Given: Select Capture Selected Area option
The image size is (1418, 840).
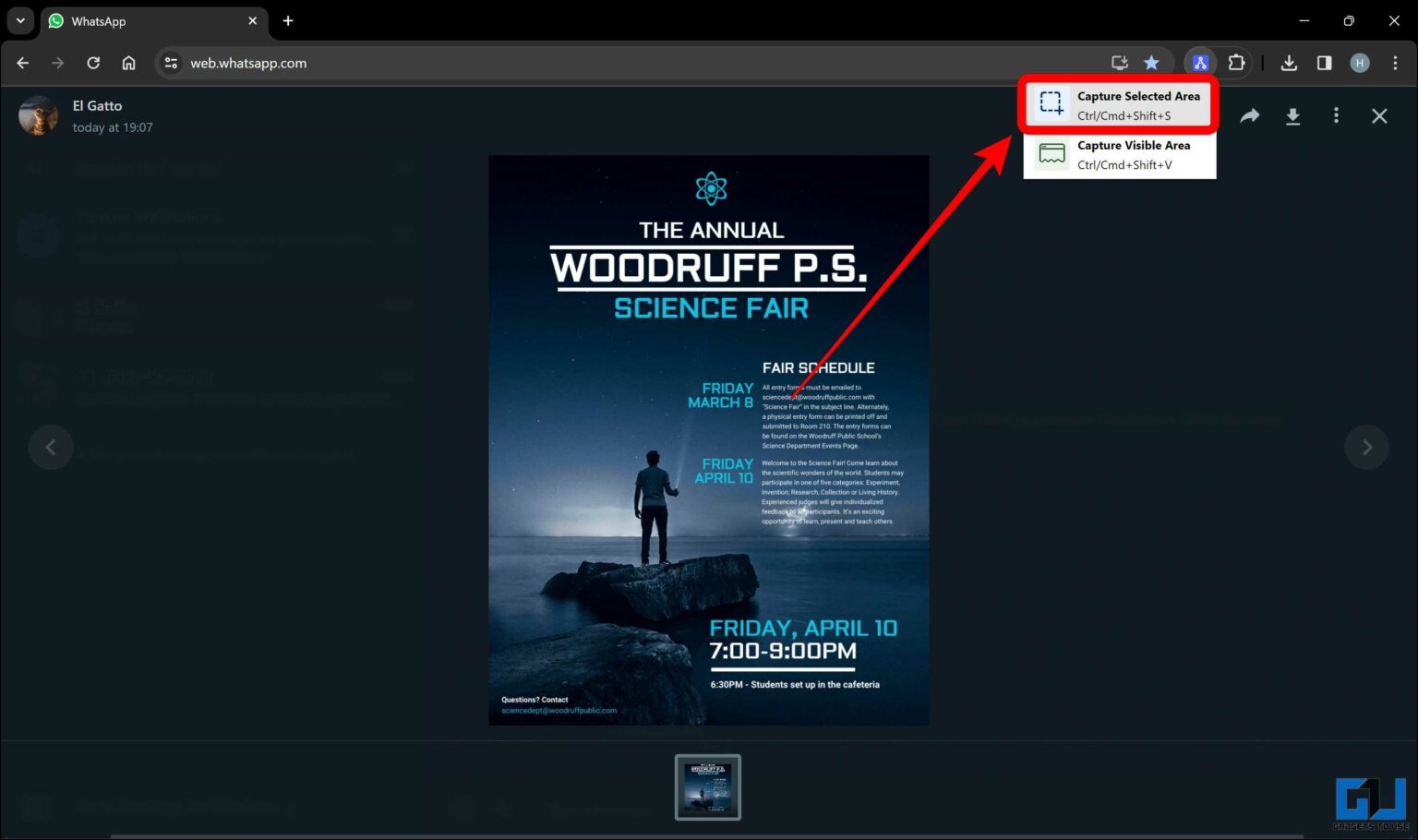Looking at the screenshot, I should [1119, 103].
